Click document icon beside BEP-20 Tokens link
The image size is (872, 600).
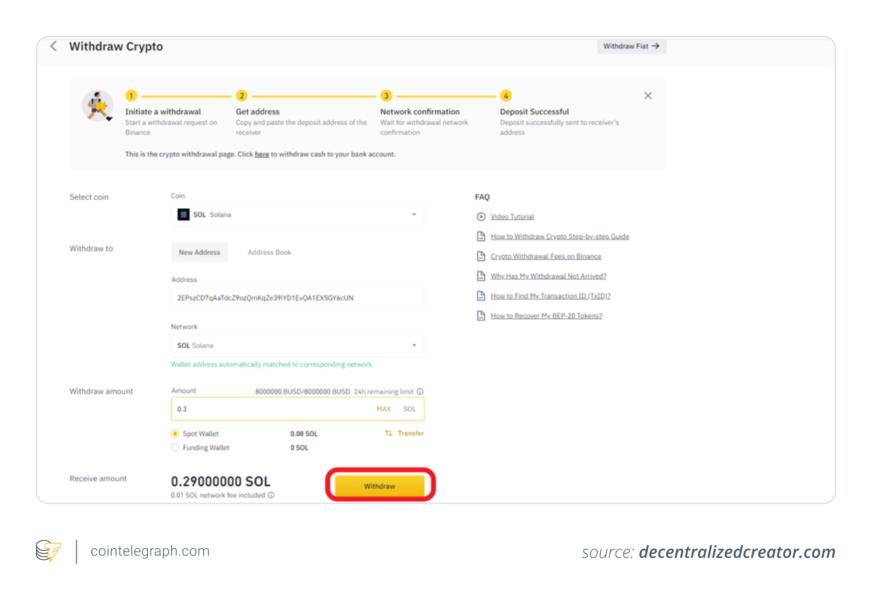pyautogui.click(x=481, y=316)
